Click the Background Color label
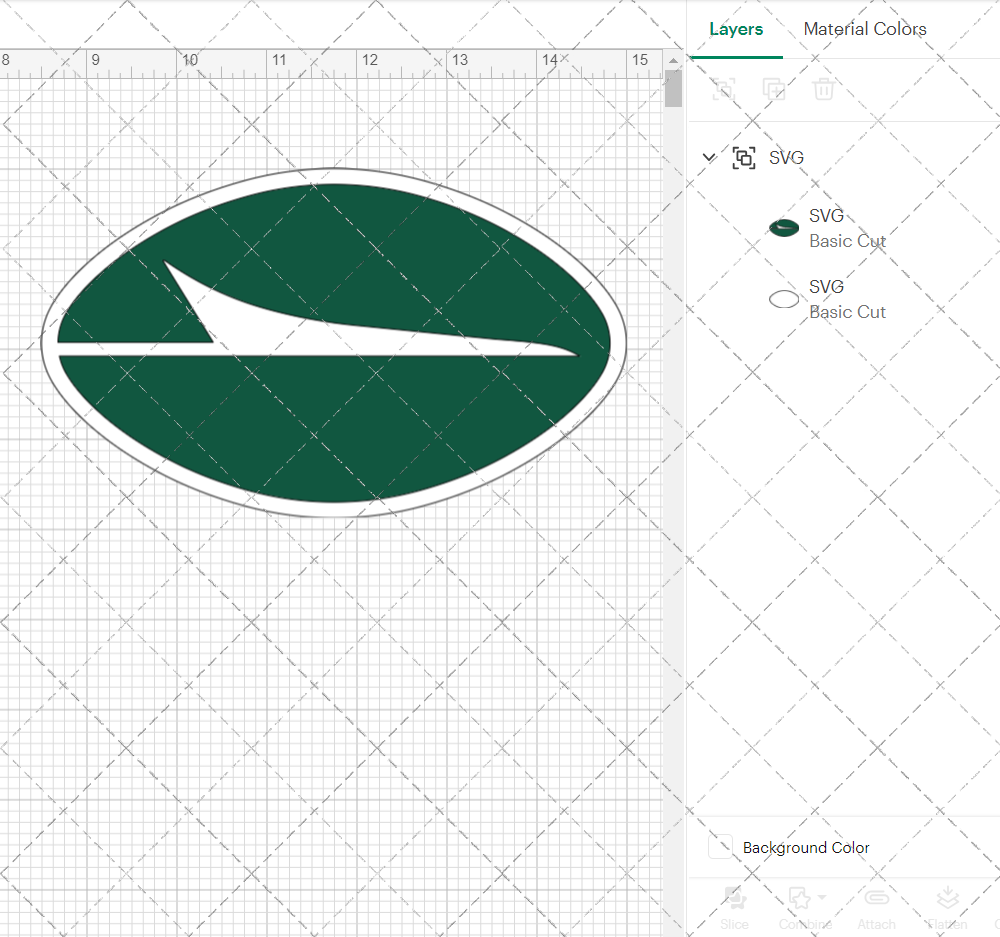 pos(805,848)
